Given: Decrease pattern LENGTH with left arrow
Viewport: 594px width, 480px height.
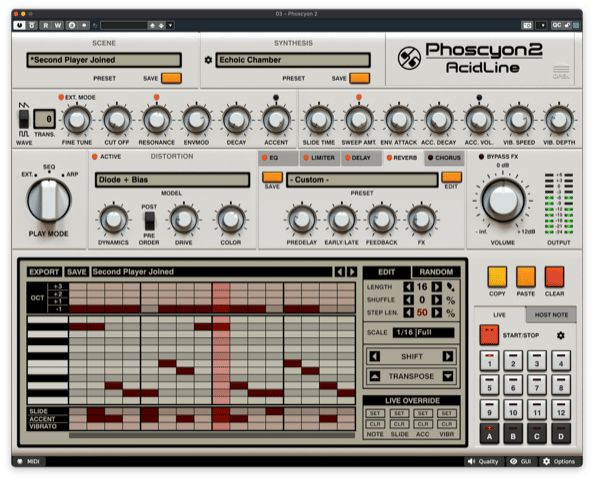Looking at the screenshot, I should click(408, 287).
